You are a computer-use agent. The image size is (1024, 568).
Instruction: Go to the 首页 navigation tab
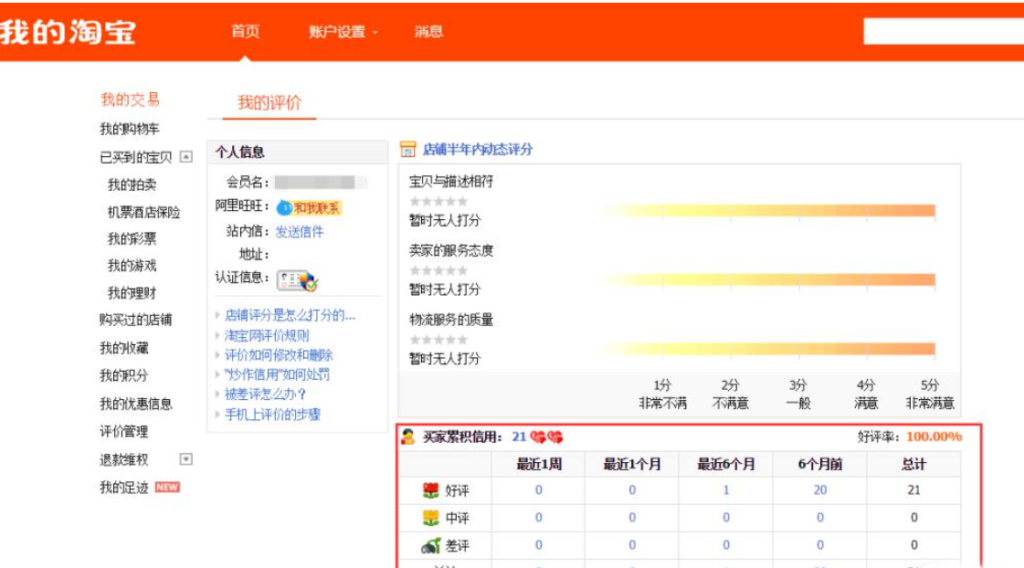(245, 31)
